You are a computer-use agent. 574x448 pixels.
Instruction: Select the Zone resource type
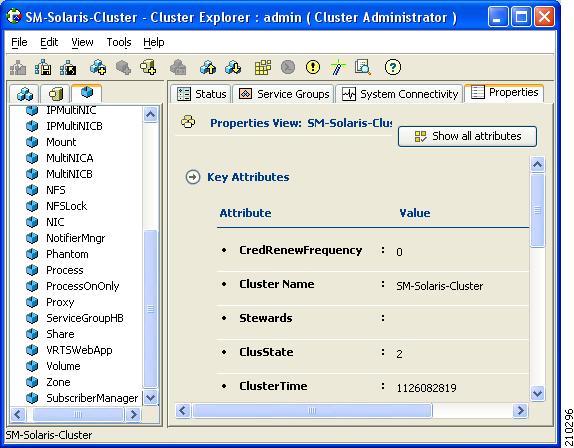point(58,382)
